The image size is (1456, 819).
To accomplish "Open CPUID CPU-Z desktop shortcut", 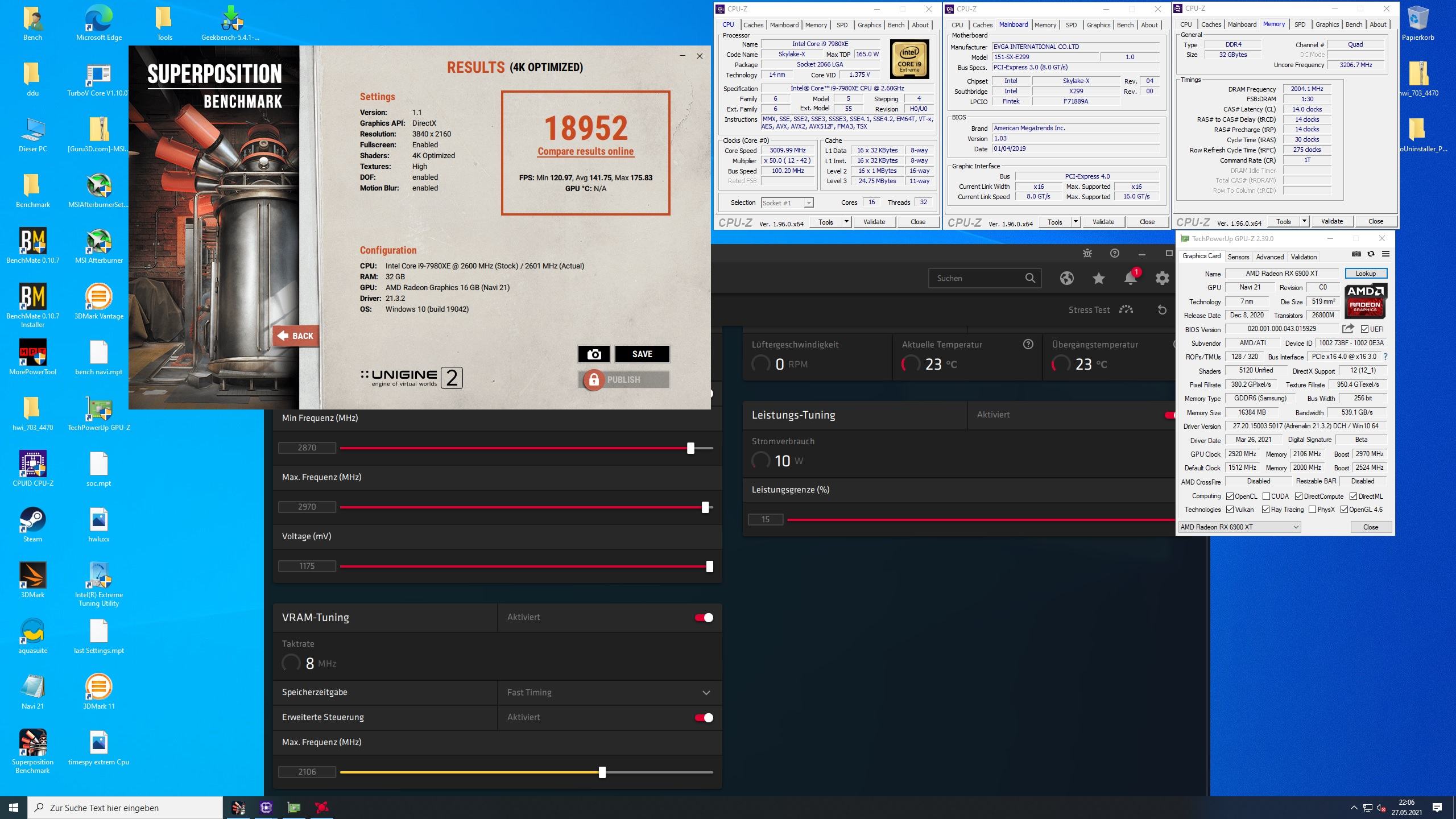I will coord(32,470).
